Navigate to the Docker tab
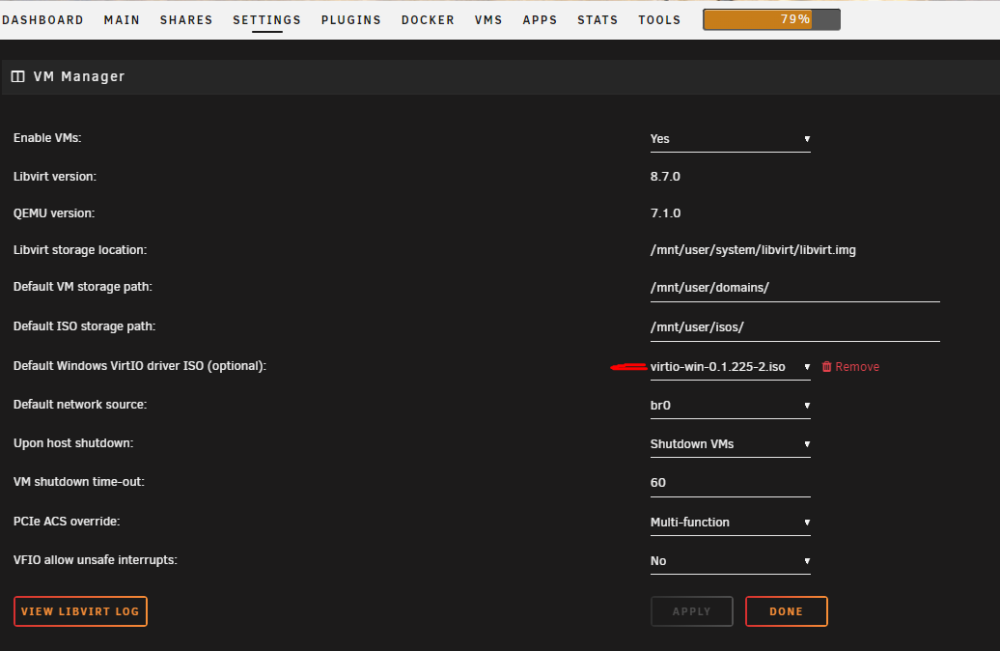The height and width of the screenshot is (651, 1000). 428,20
